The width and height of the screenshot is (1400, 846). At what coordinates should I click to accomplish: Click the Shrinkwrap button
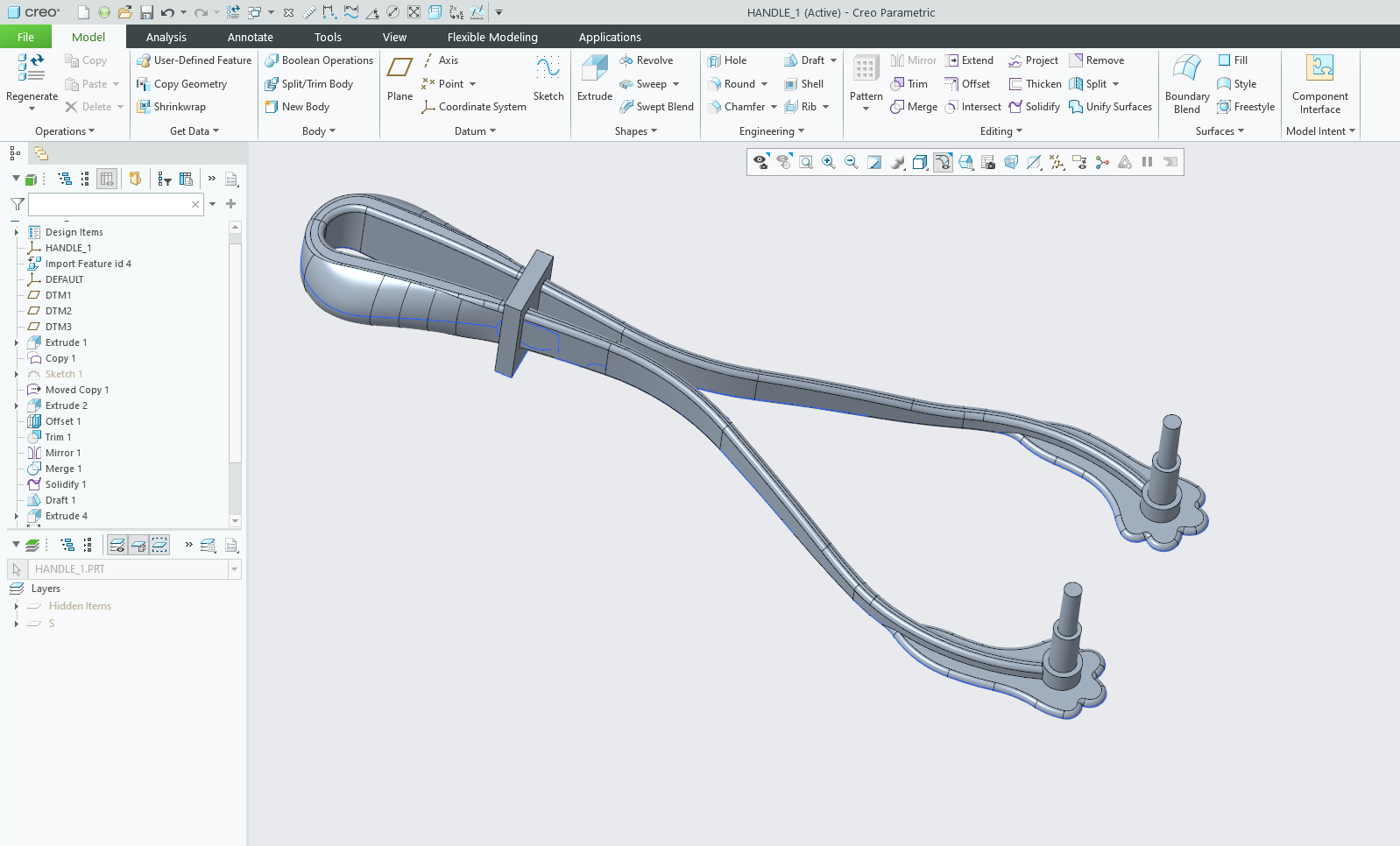pyautogui.click(x=171, y=107)
